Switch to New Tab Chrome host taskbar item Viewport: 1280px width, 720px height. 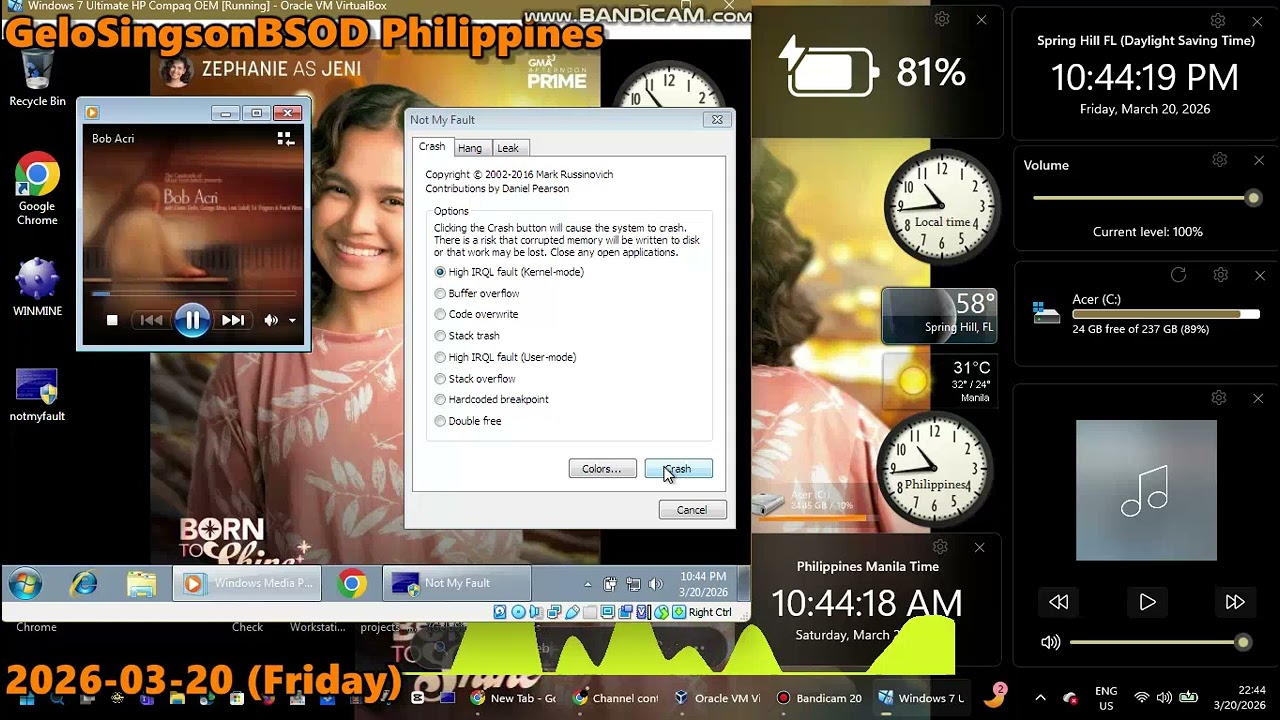click(x=512, y=698)
